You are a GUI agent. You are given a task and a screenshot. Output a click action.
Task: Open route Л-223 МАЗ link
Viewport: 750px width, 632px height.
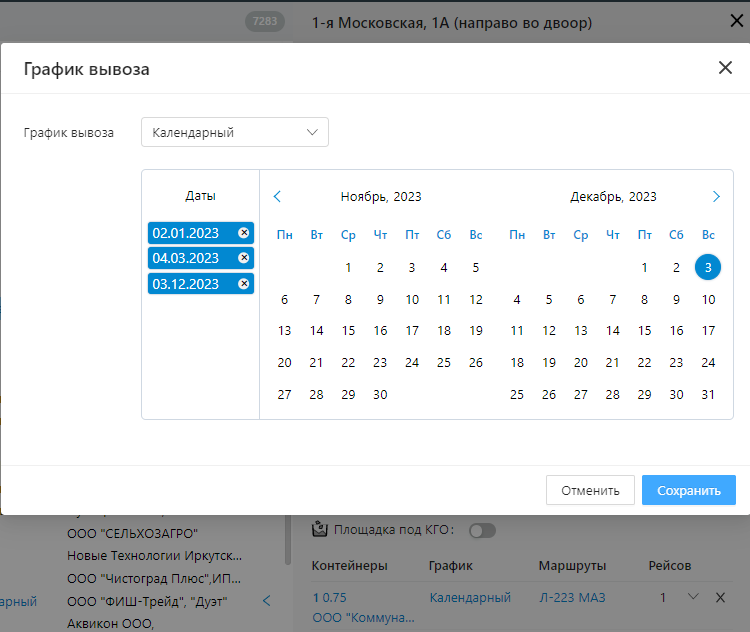tap(572, 598)
